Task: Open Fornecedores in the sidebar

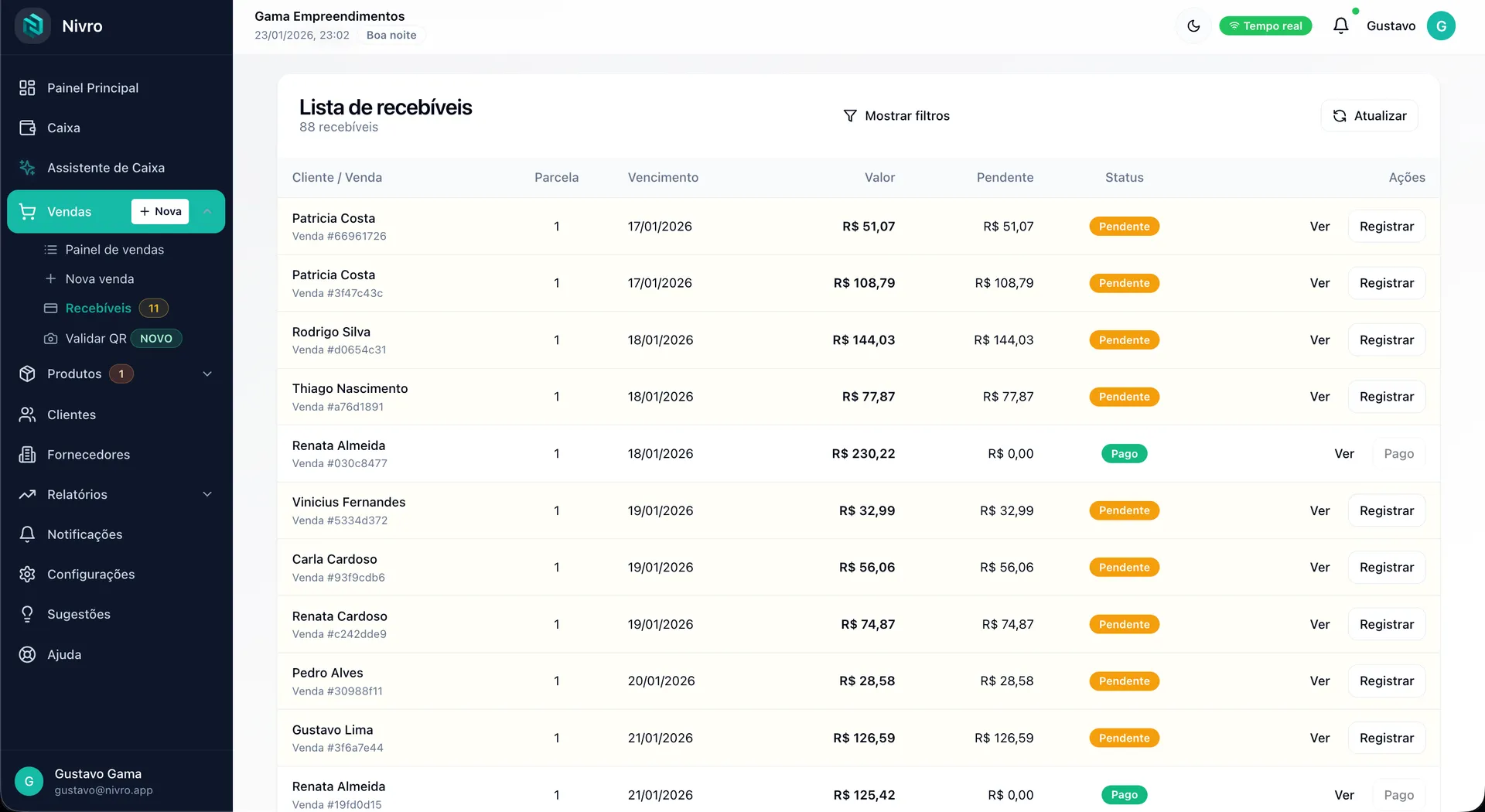Action: pos(116,455)
